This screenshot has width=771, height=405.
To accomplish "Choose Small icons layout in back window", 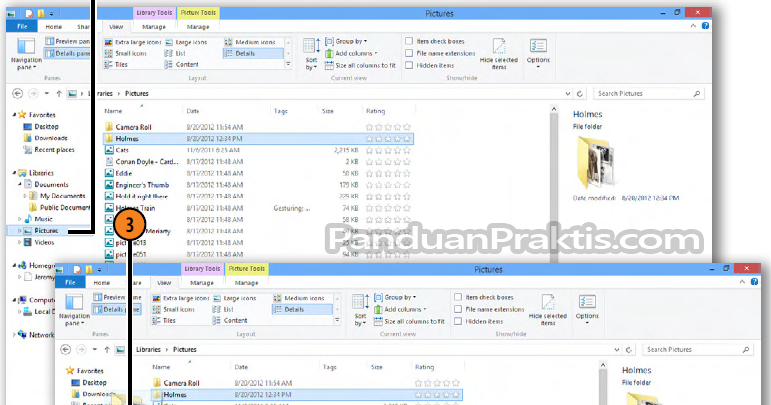I will [125, 53].
